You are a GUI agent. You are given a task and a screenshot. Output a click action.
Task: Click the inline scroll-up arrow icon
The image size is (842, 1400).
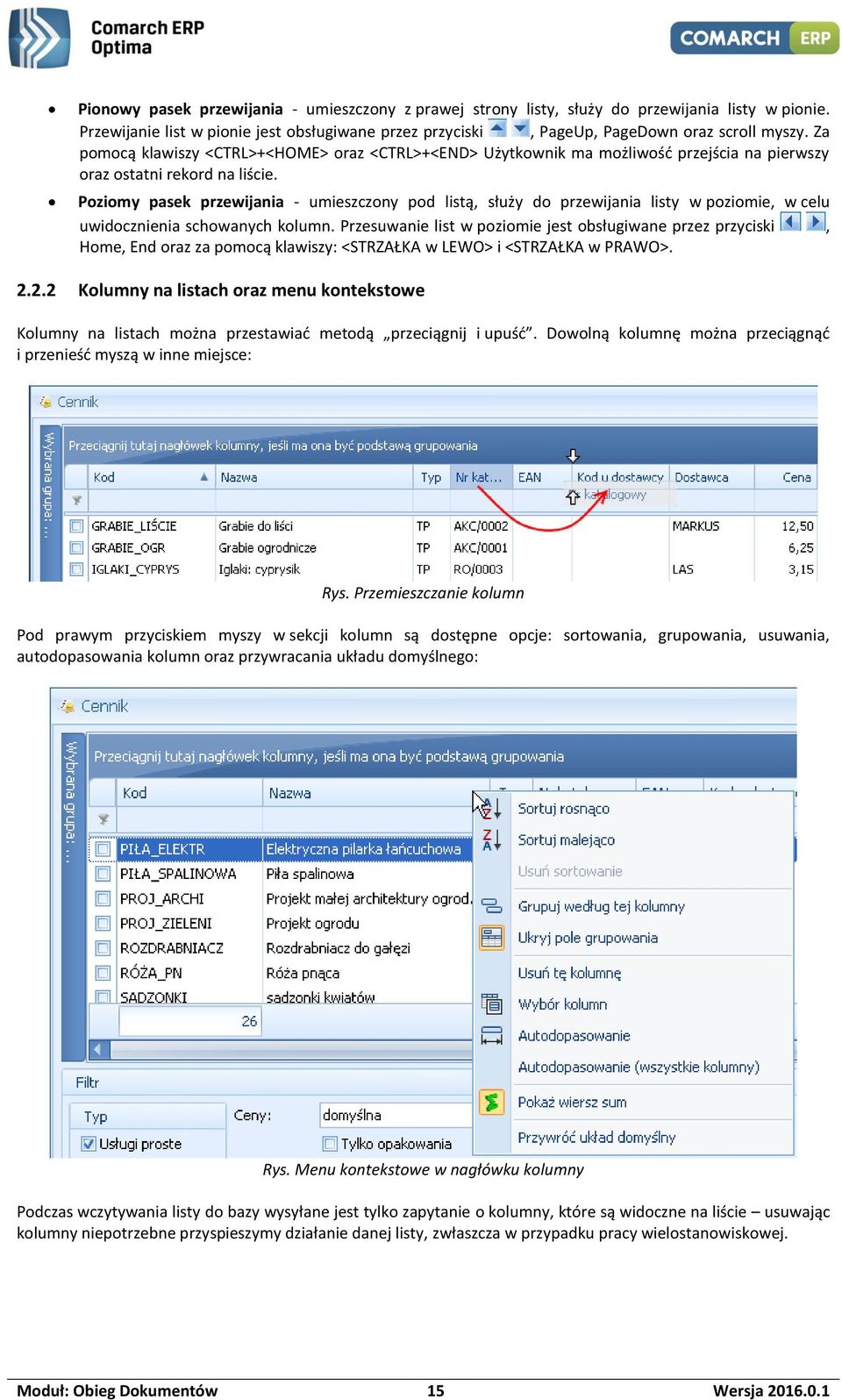point(497,128)
